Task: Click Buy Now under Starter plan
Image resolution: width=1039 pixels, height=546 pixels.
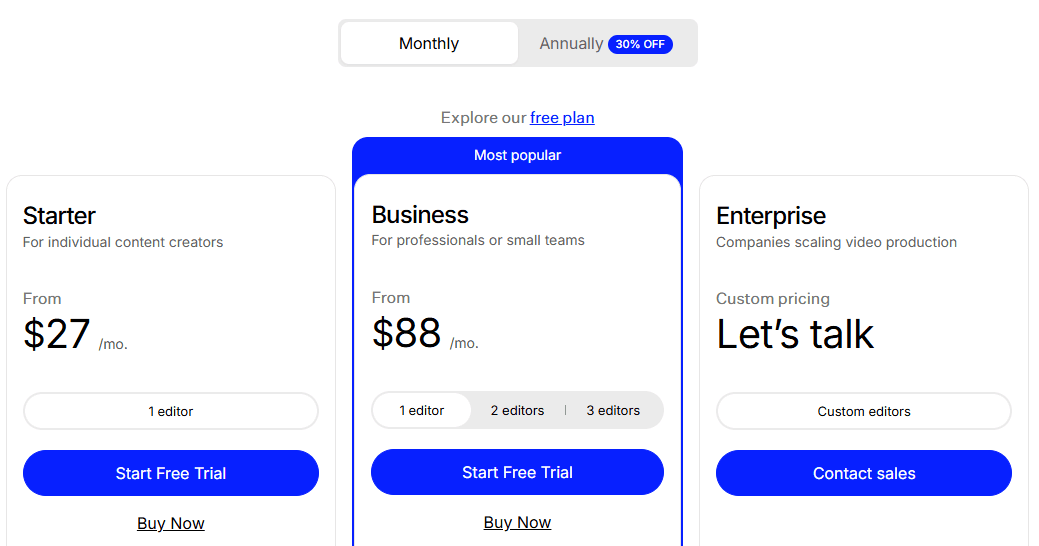Action: pos(171,523)
